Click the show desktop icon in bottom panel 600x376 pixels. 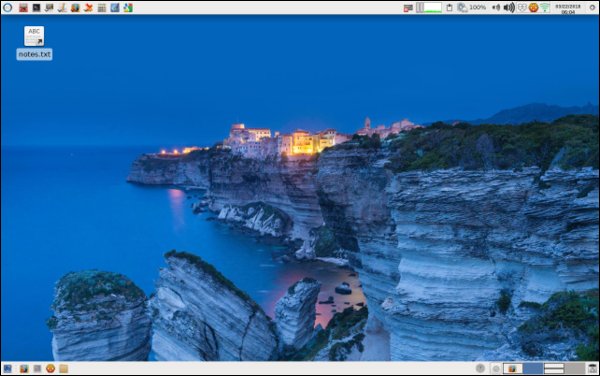click(x=7, y=368)
